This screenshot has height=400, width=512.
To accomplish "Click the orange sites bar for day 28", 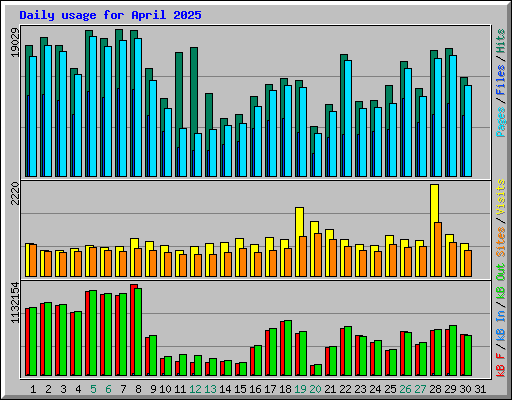I will [438, 249].
